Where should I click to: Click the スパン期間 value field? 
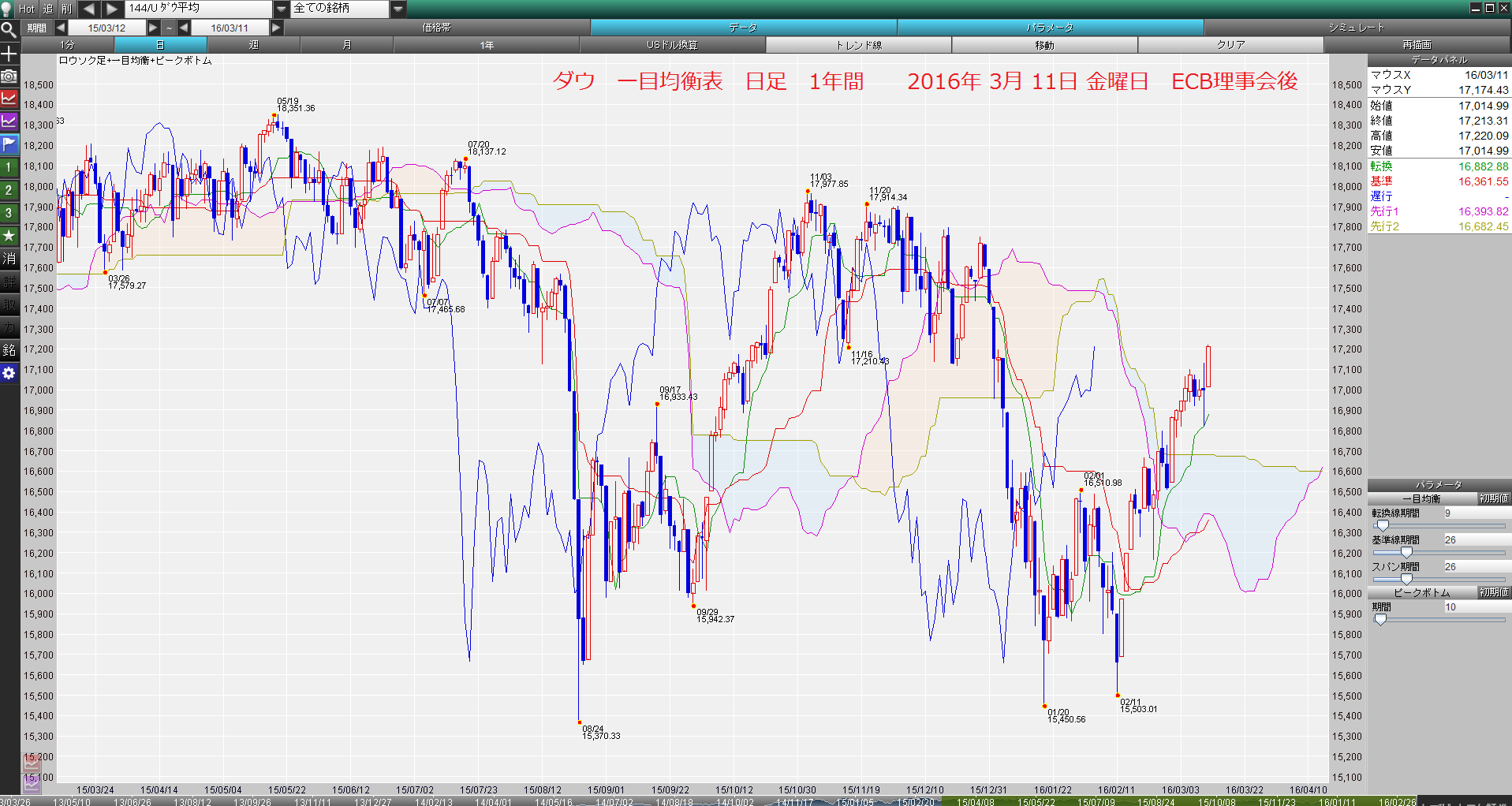(1477, 567)
